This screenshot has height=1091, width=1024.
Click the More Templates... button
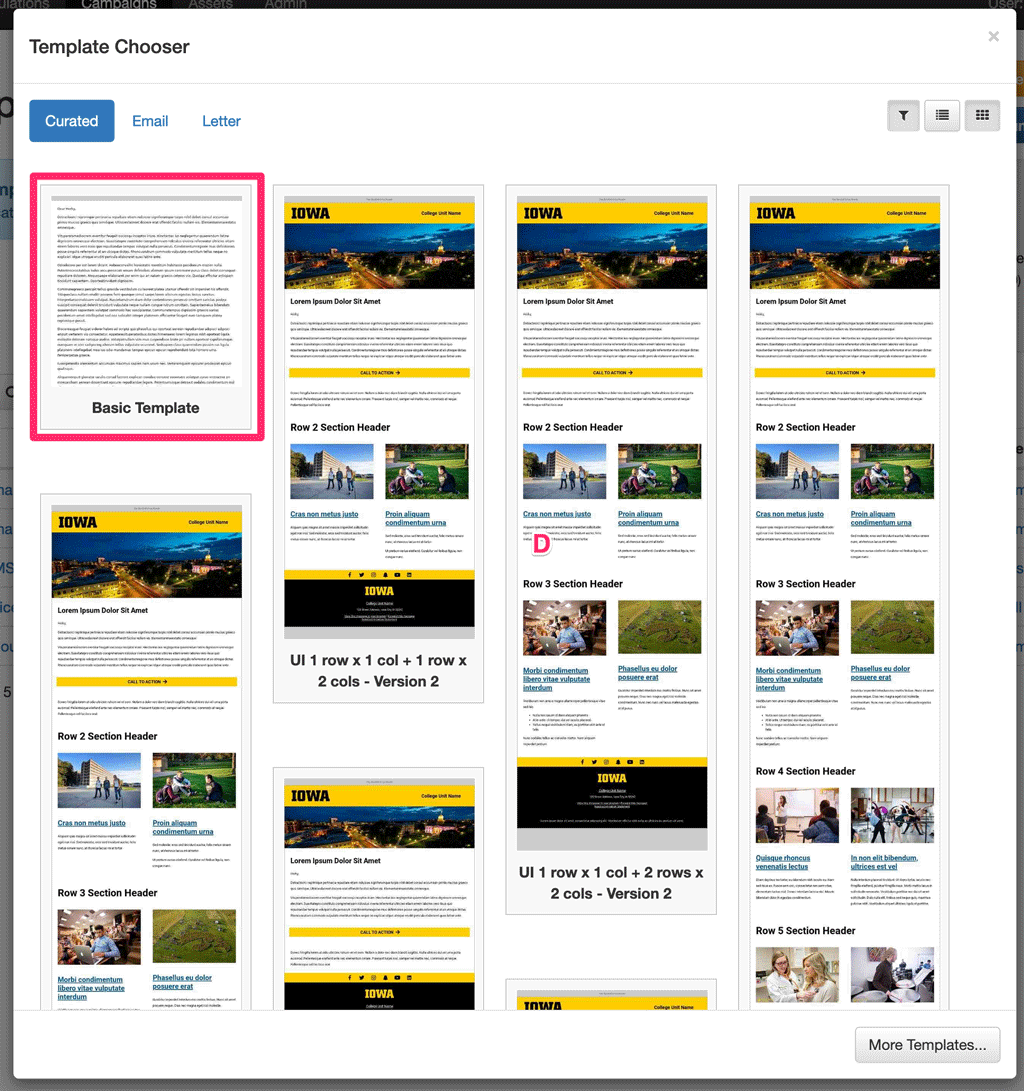coord(927,1045)
